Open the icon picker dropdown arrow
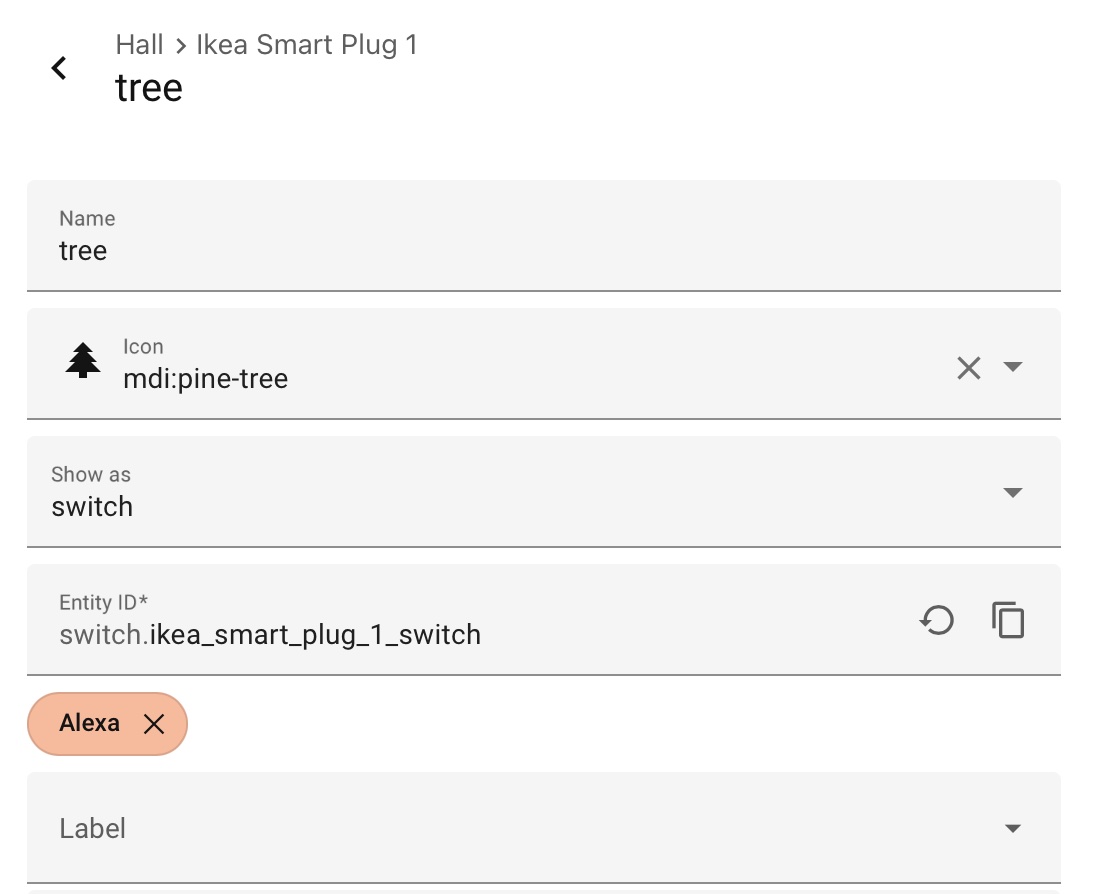1098x894 pixels. [x=1014, y=368]
